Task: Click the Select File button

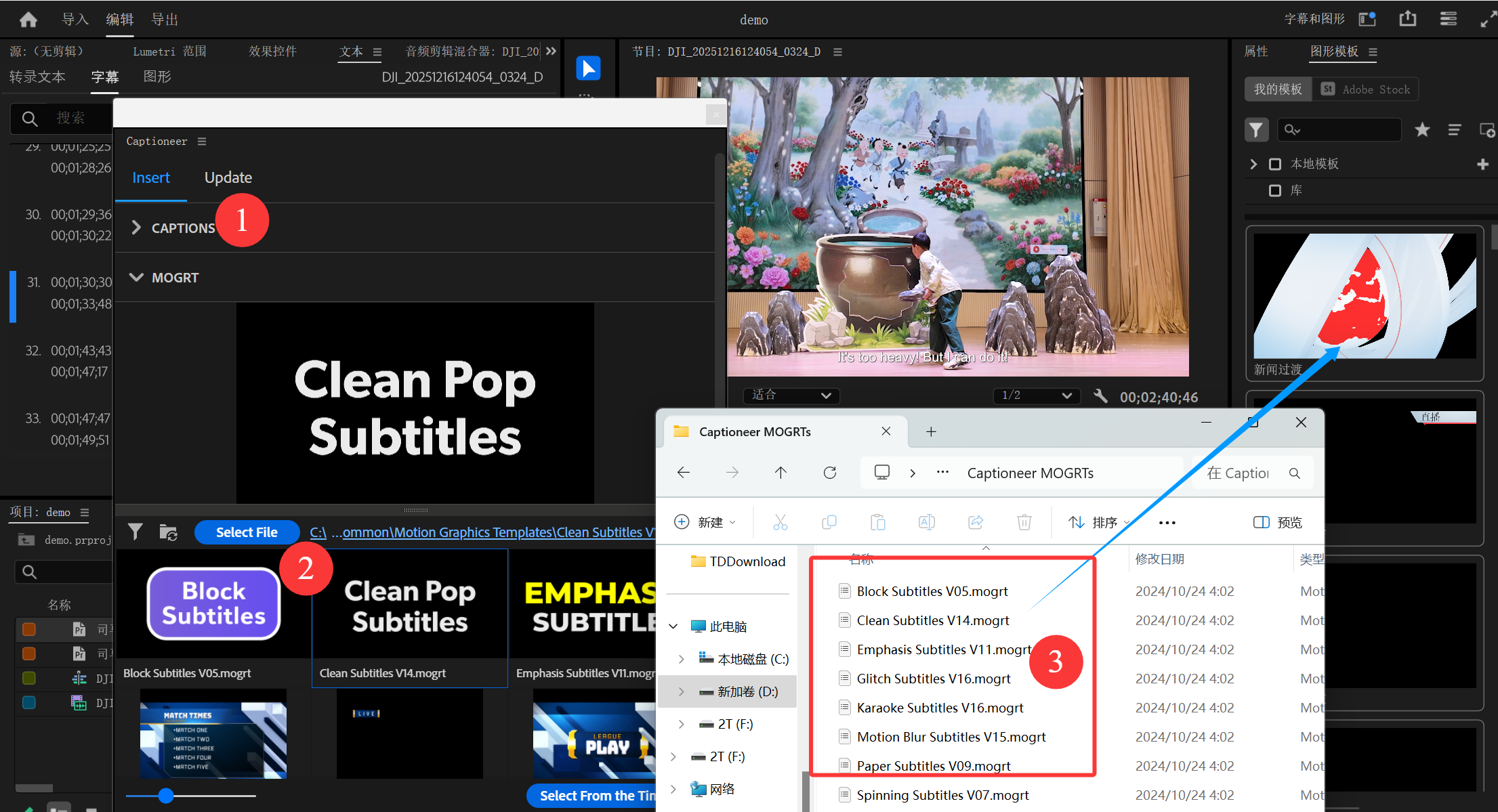Action: pos(247,532)
